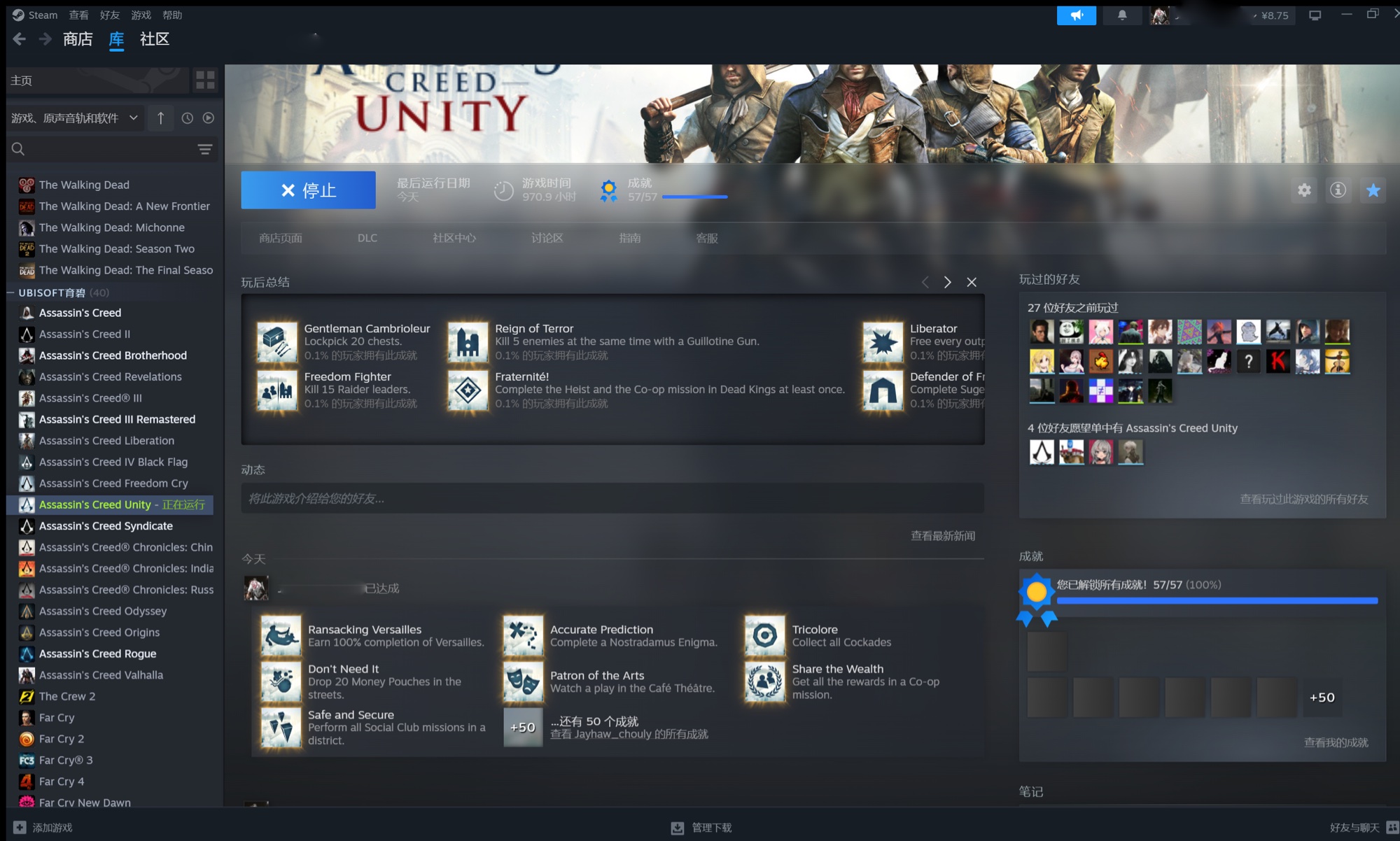Viewport: 1400px width, 841px height.
Task: Click Reign of Terror achievement icon
Action: coord(468,341)
